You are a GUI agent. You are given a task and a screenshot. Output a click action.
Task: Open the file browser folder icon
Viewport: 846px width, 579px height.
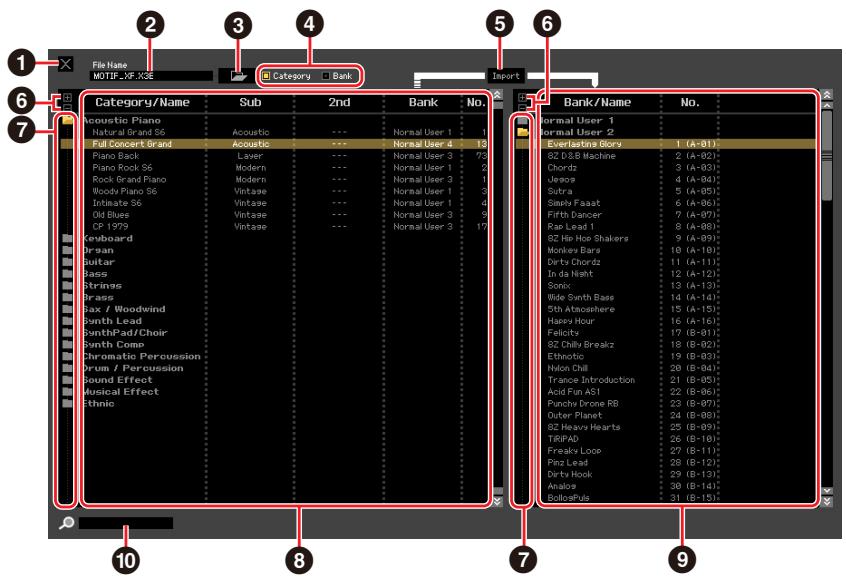pos(238,76)
